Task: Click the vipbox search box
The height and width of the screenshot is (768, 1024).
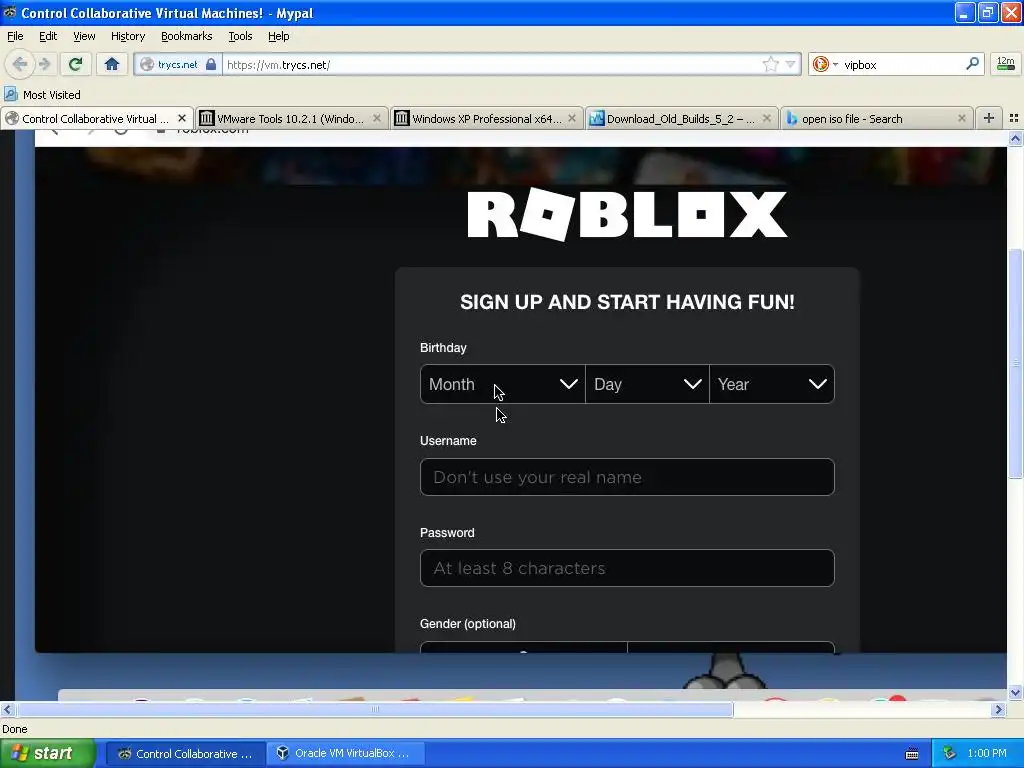Action: [901, 64]
